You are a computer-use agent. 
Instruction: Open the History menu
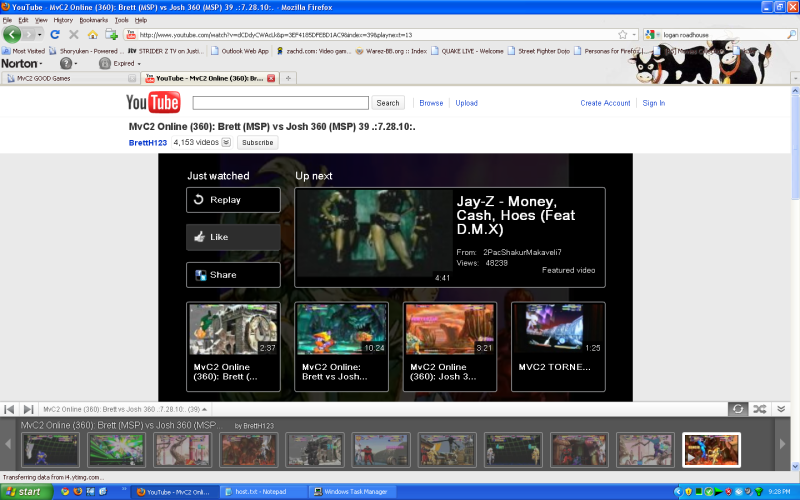click(x=63, y=20)
